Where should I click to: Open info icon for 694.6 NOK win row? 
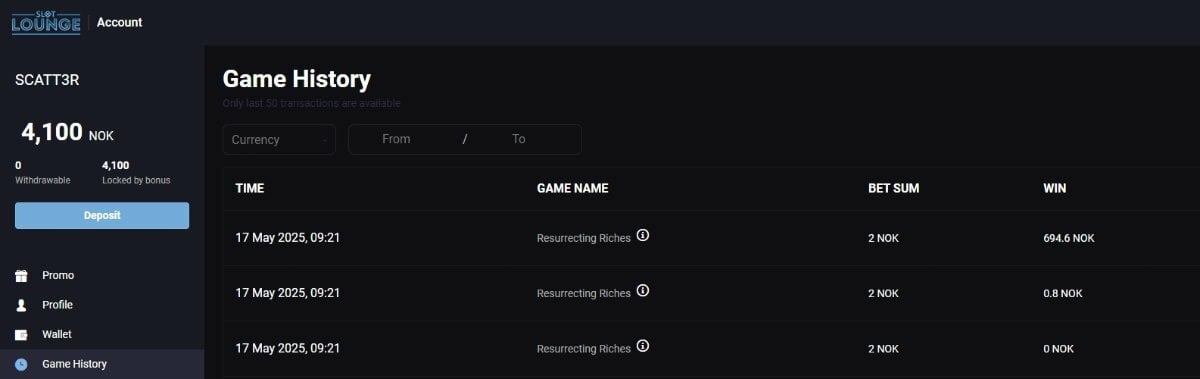point(643,236)
